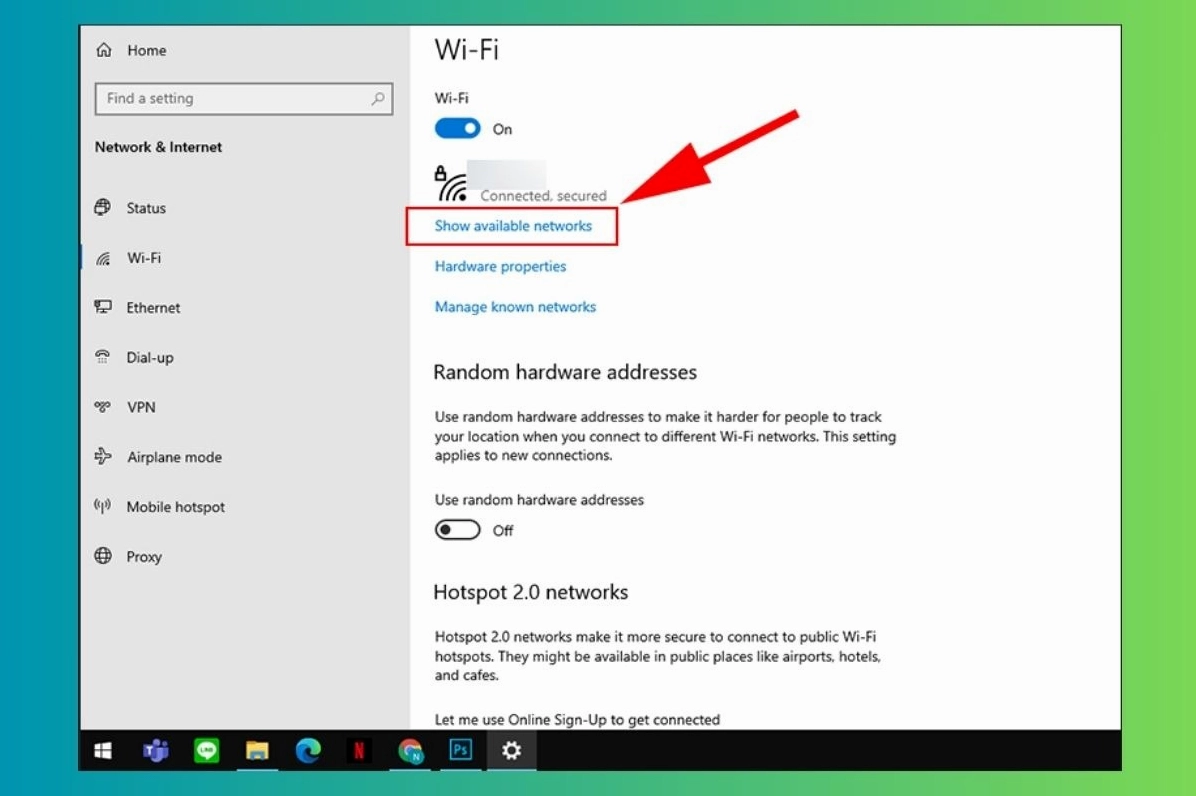This screenshot has width=1196, height=796.
Task: Launch Photoshop from the taskbar
Action: 460,750
